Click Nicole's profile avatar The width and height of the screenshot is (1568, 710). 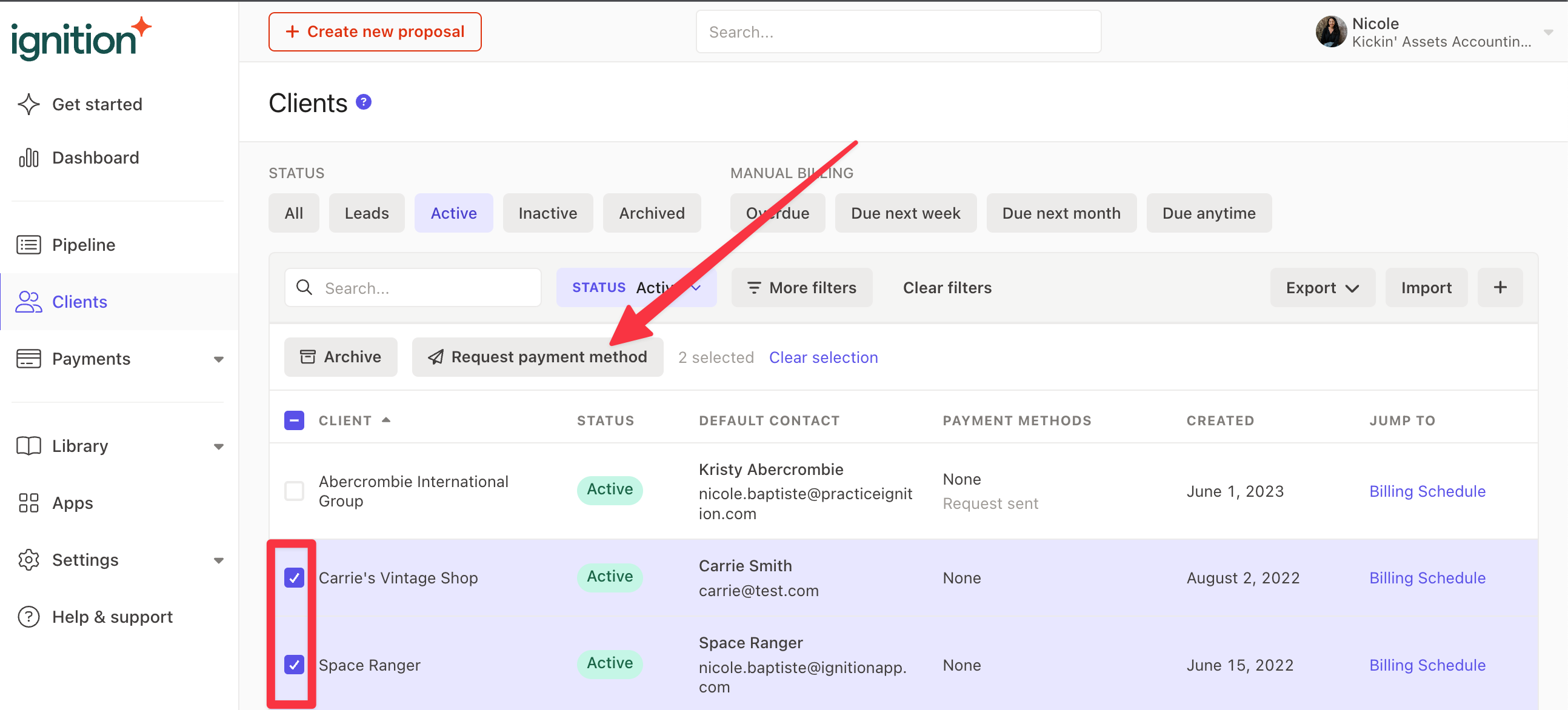point(1331,32)
